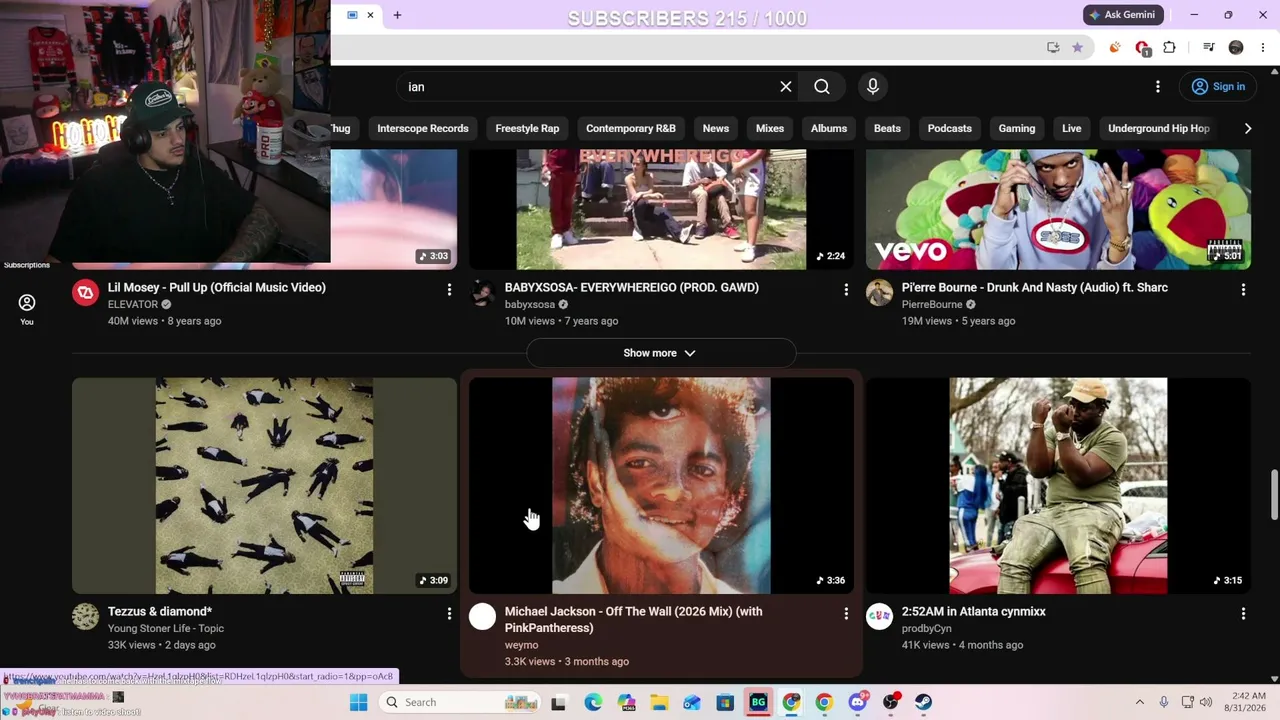Open YouTube settings three-dot menu beside Sign in

pyautogui.click(x=1158, y=87)
